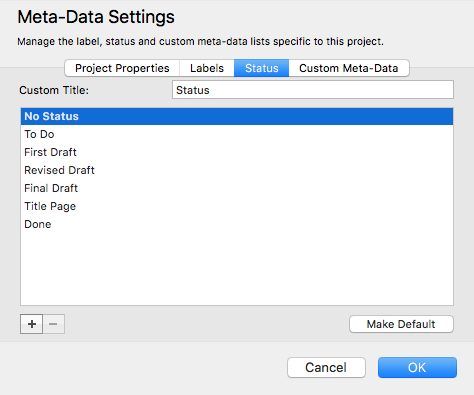Click the Title Page status entry
This screenshot has width=474, height=395.
pos(237,206)
